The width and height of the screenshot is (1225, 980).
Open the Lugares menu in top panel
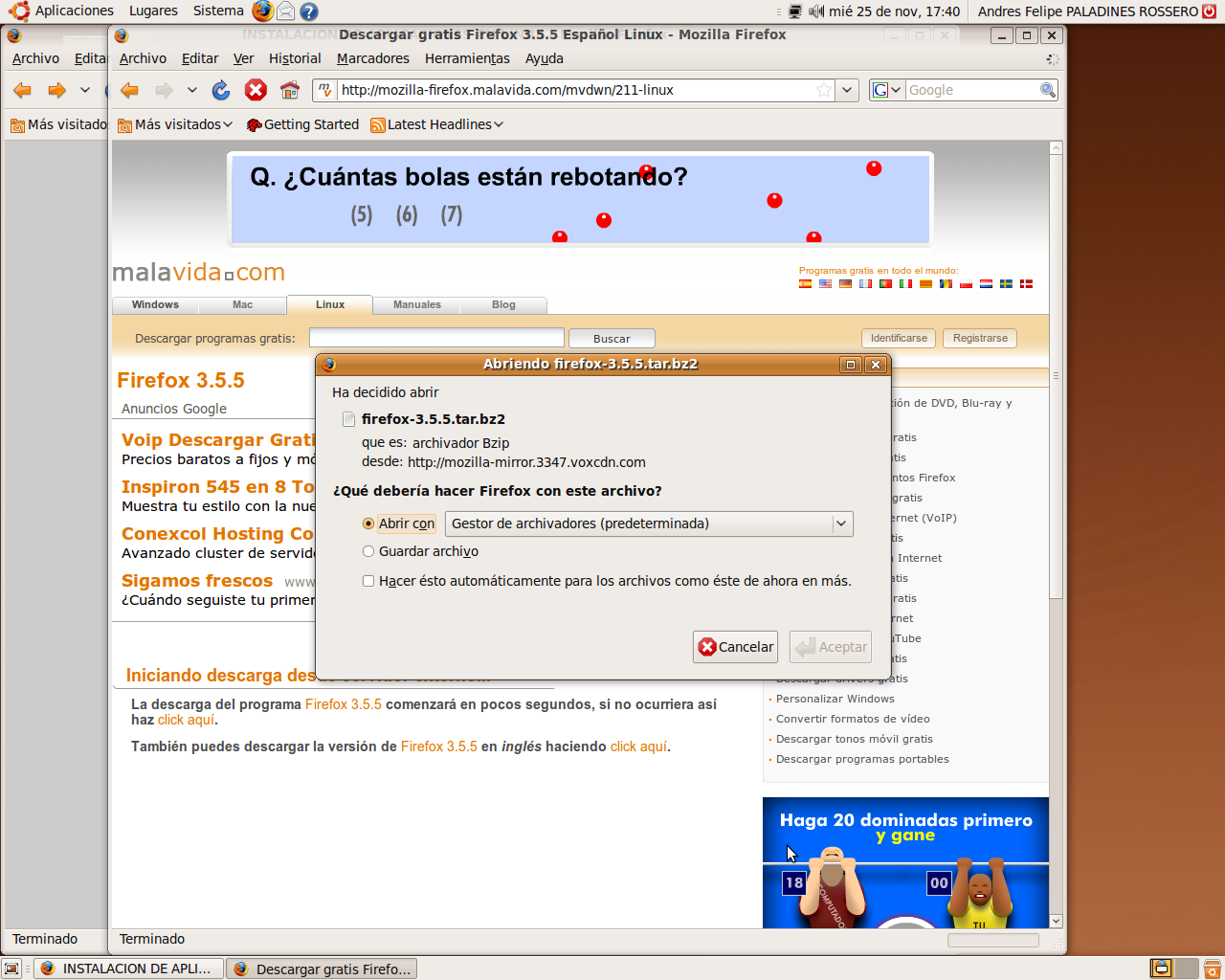click(x=153, y=11)
